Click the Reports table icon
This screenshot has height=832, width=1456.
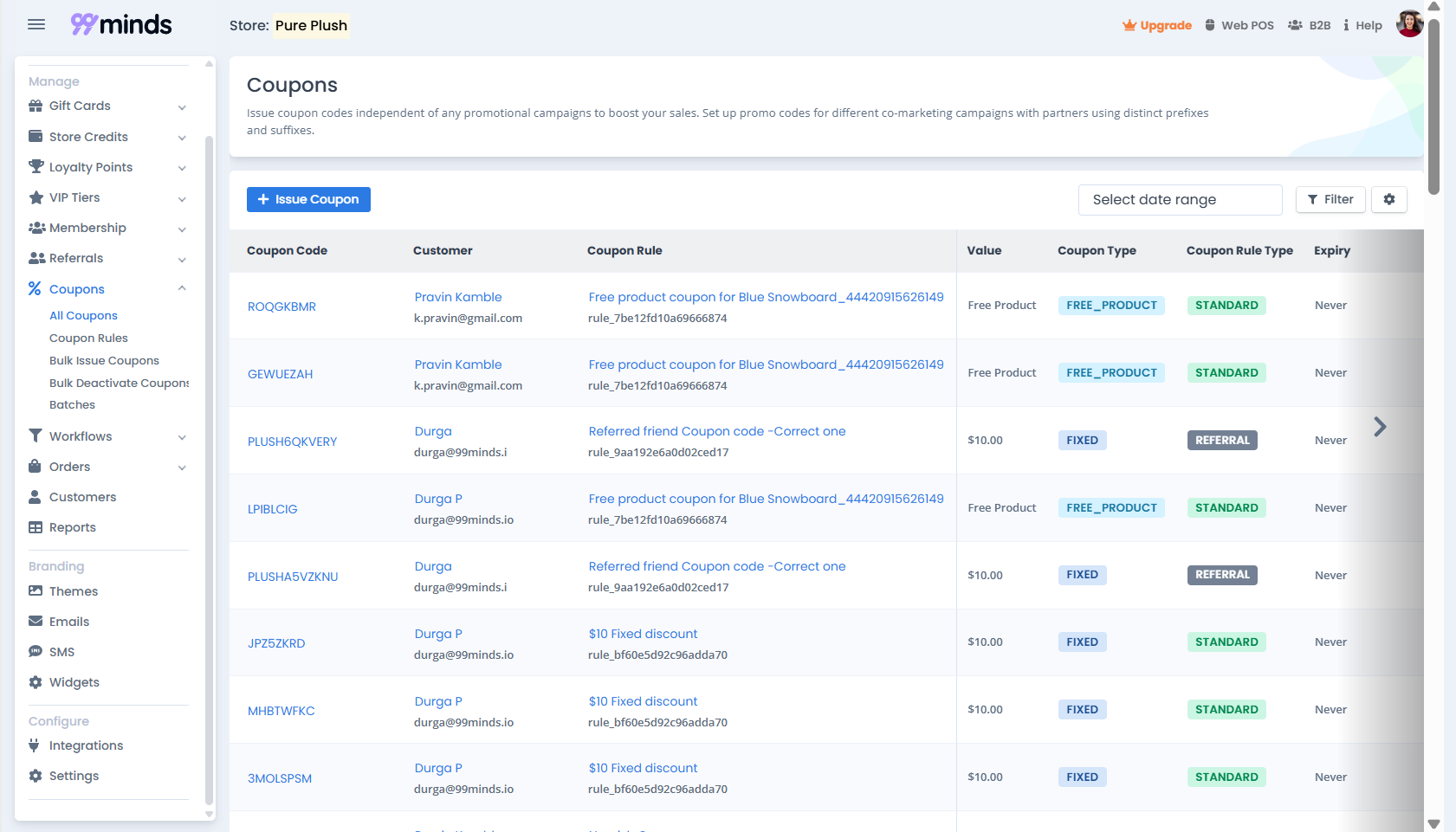point(36,527)
